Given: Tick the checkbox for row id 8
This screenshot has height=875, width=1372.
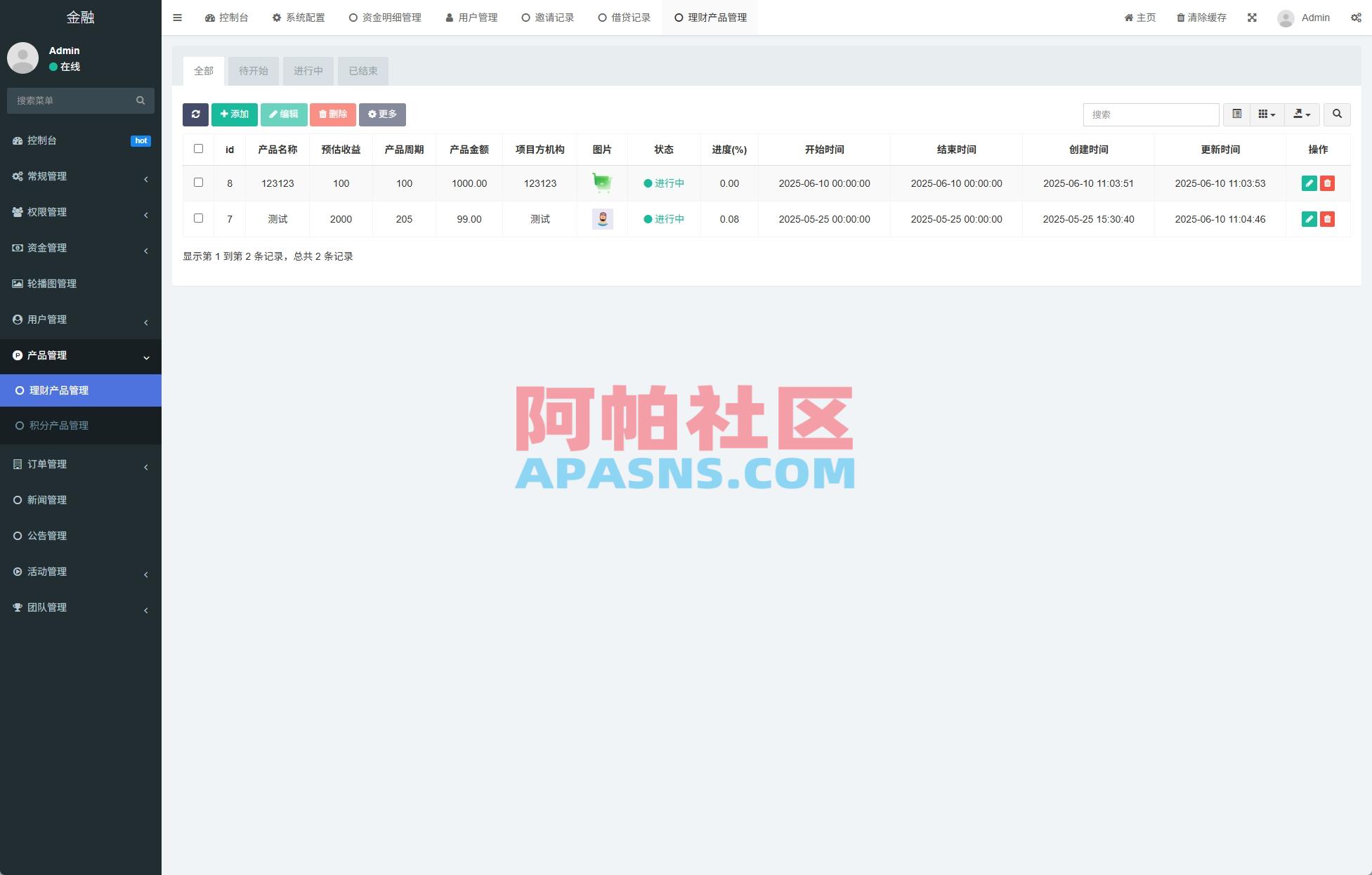Looking at the screenshot, I should [198, 181].
